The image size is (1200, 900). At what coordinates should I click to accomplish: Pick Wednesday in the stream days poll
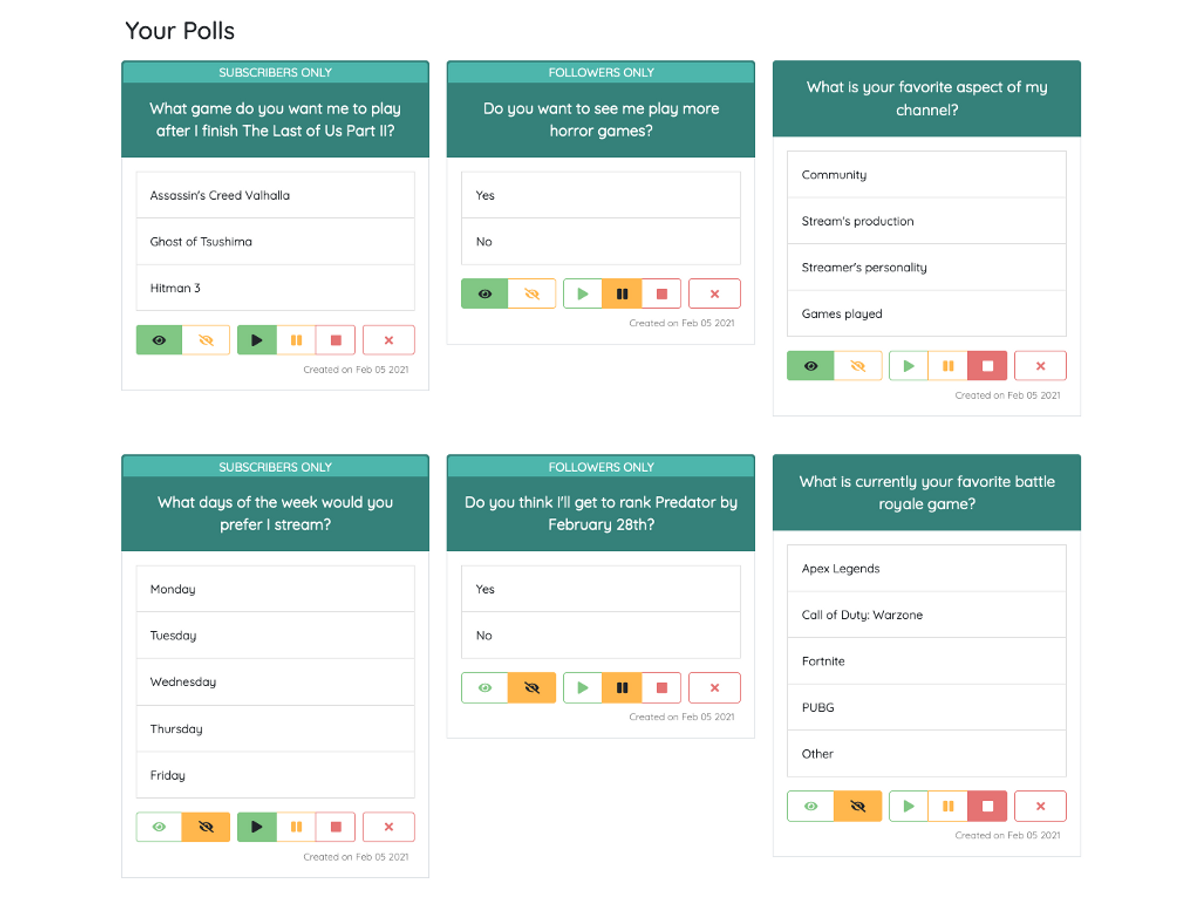click(275, 682)
